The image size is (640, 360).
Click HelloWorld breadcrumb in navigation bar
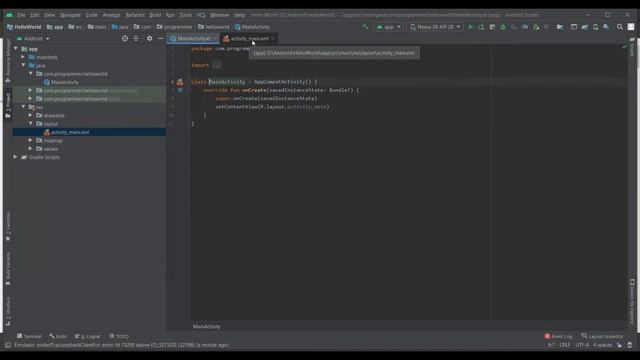click(24, 27)
